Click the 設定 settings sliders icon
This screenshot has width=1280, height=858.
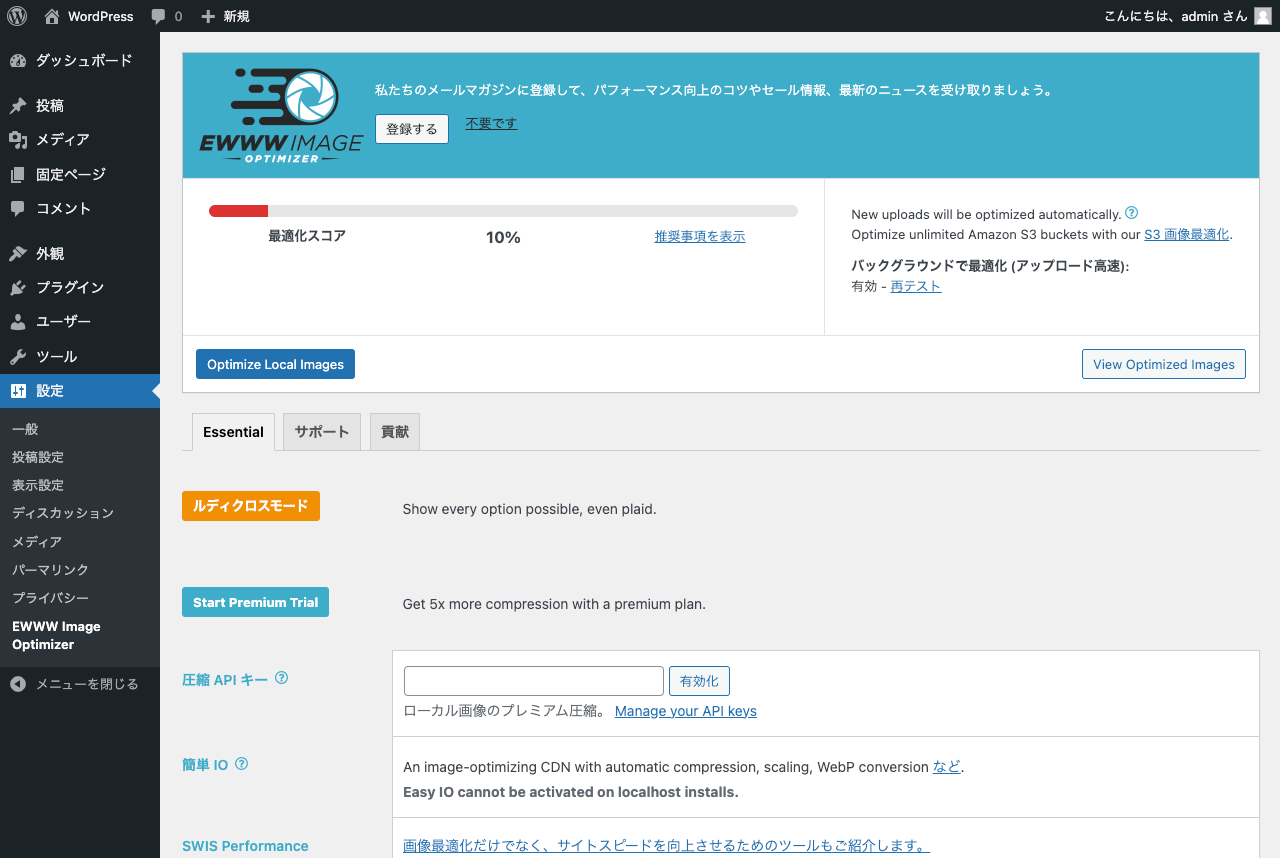[x=18, y=391]
